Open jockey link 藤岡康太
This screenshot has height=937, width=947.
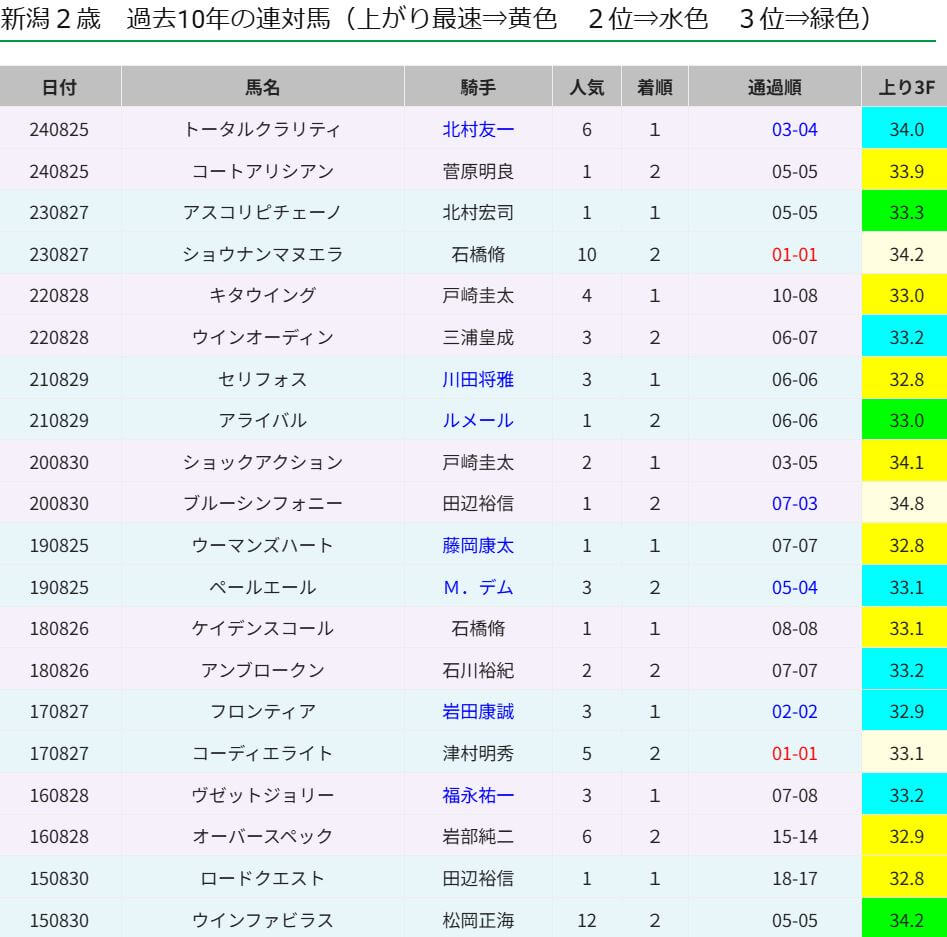478,546
